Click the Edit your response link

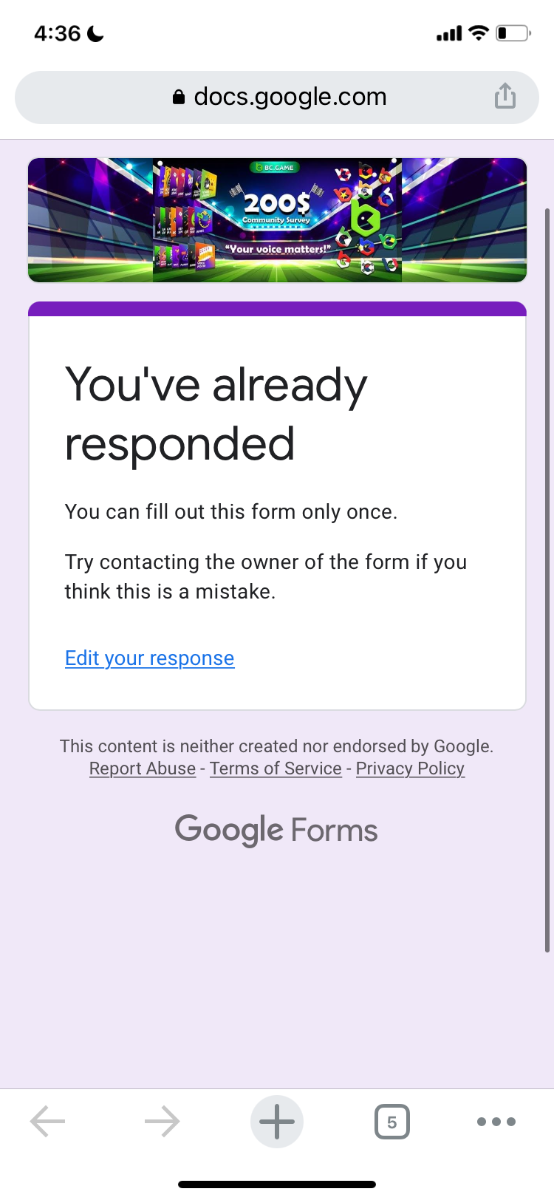tap(150, 658)
